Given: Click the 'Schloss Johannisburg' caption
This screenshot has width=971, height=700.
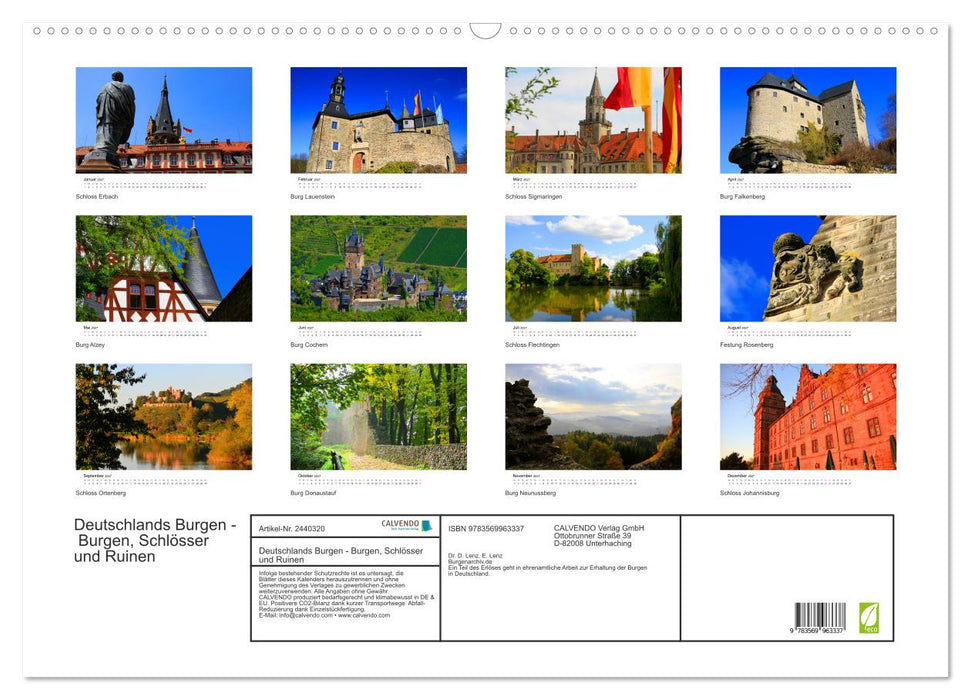Looking at the screenshot, I should pos(750,493).
